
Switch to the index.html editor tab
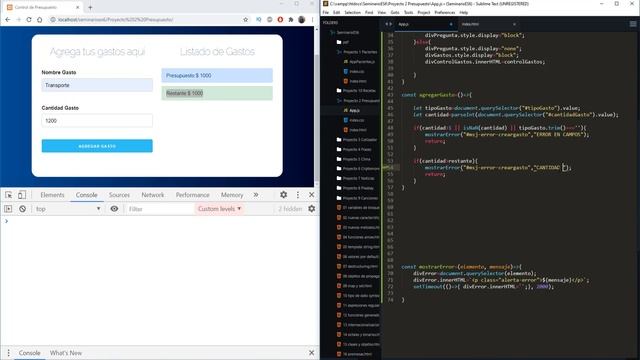pyautogui.click(x=488, y=24)
